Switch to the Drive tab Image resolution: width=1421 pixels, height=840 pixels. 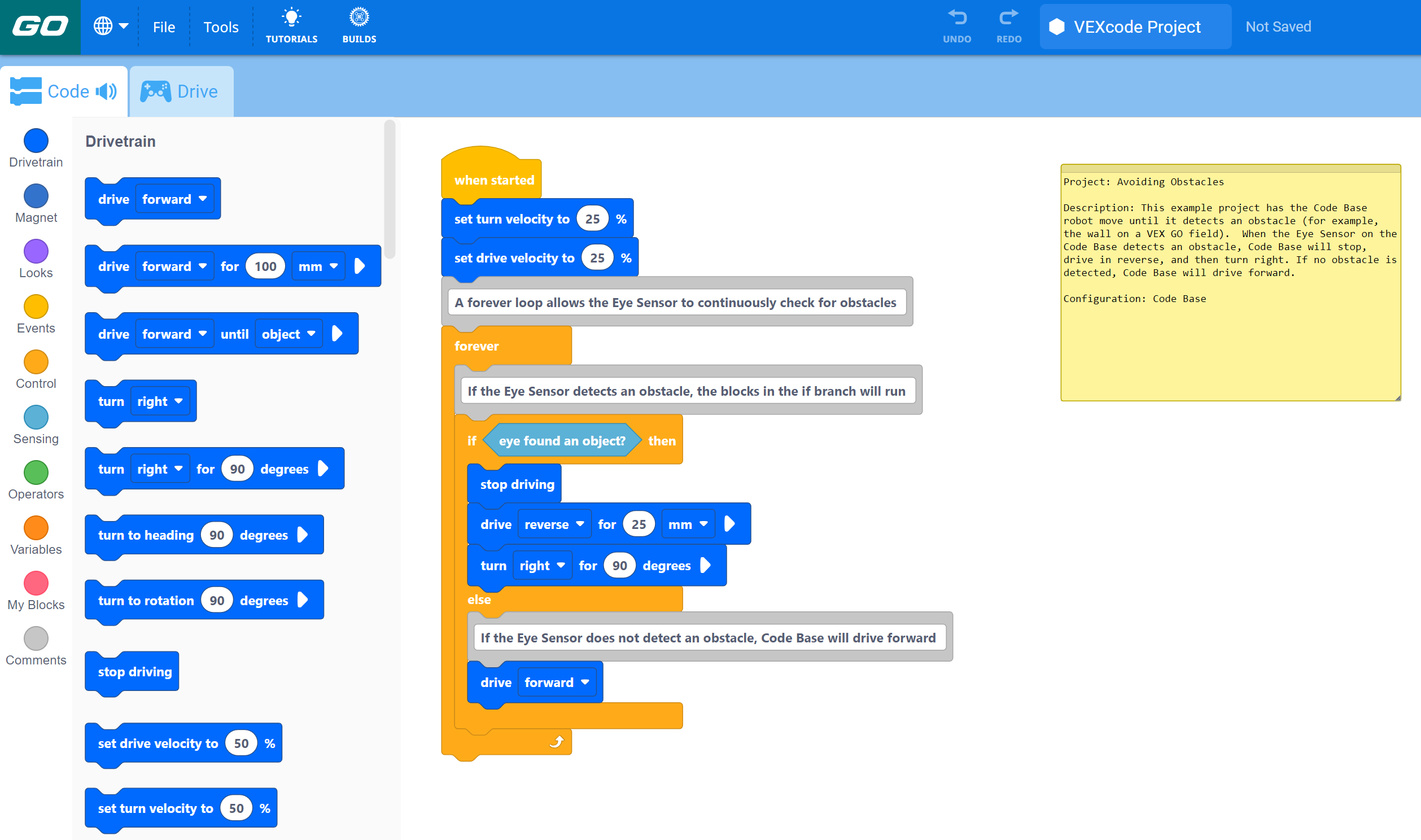point(181,90)
